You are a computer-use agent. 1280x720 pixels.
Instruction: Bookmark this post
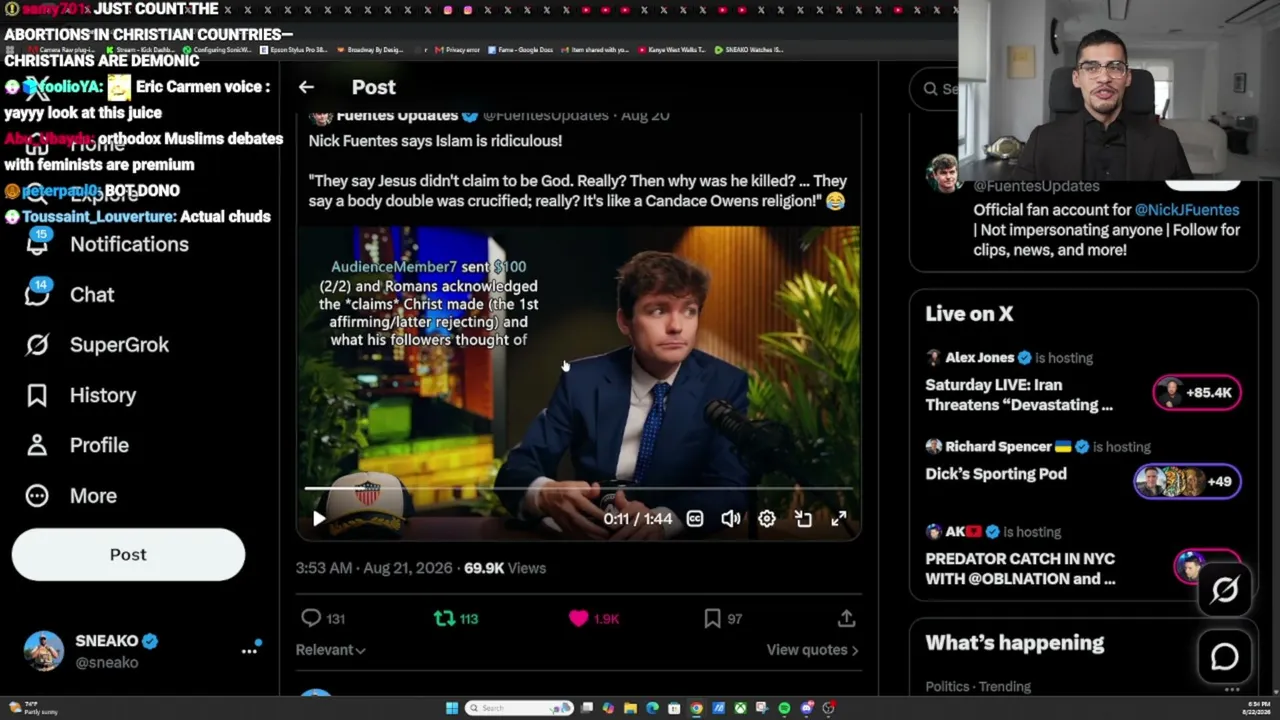tap(712, 618)
